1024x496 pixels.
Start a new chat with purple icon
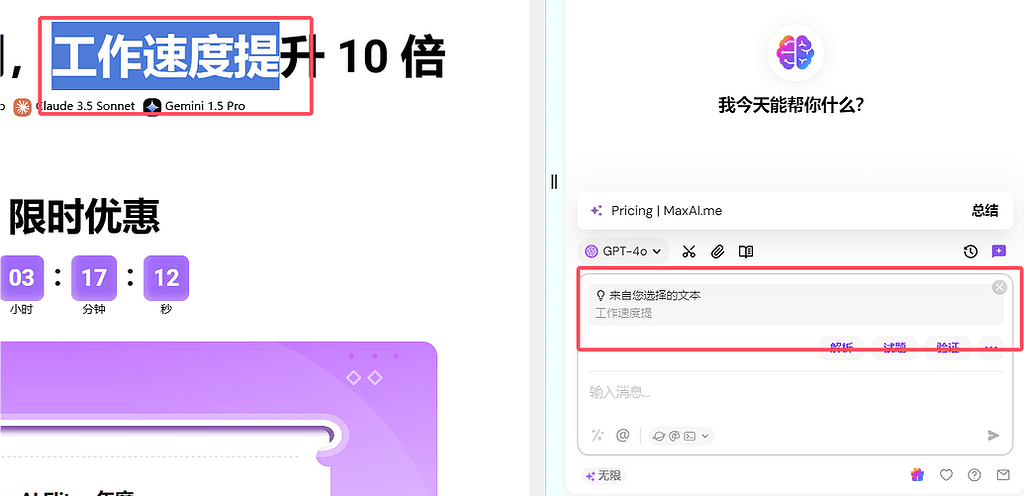click(x=999, y=251)
